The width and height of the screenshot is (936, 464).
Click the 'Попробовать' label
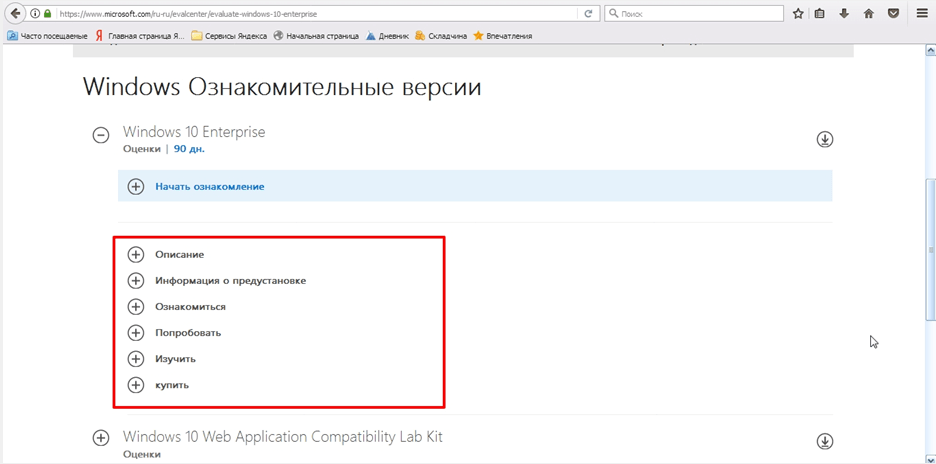coord(188,333)
